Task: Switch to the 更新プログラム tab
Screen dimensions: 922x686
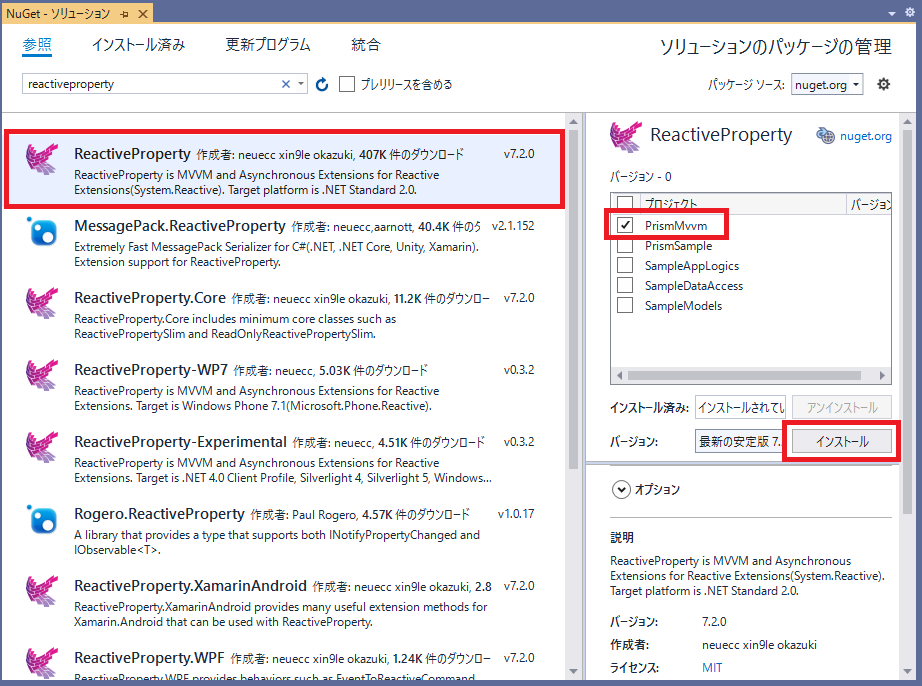Action: point(268,45)
